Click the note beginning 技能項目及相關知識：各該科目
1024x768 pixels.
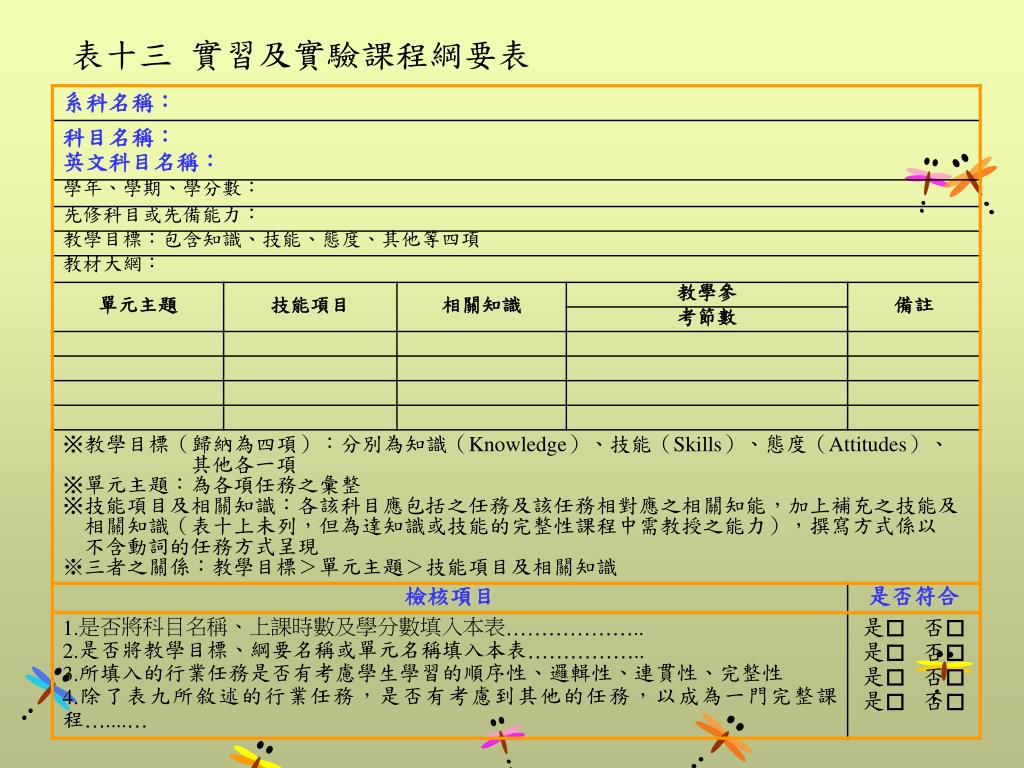pyautogui.click(x=509, y=526)
